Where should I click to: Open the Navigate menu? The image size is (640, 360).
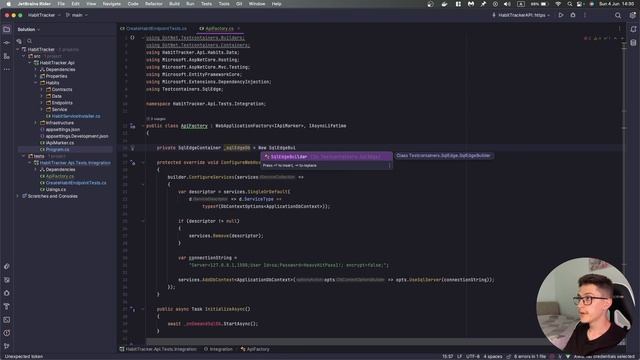[111, 4]
